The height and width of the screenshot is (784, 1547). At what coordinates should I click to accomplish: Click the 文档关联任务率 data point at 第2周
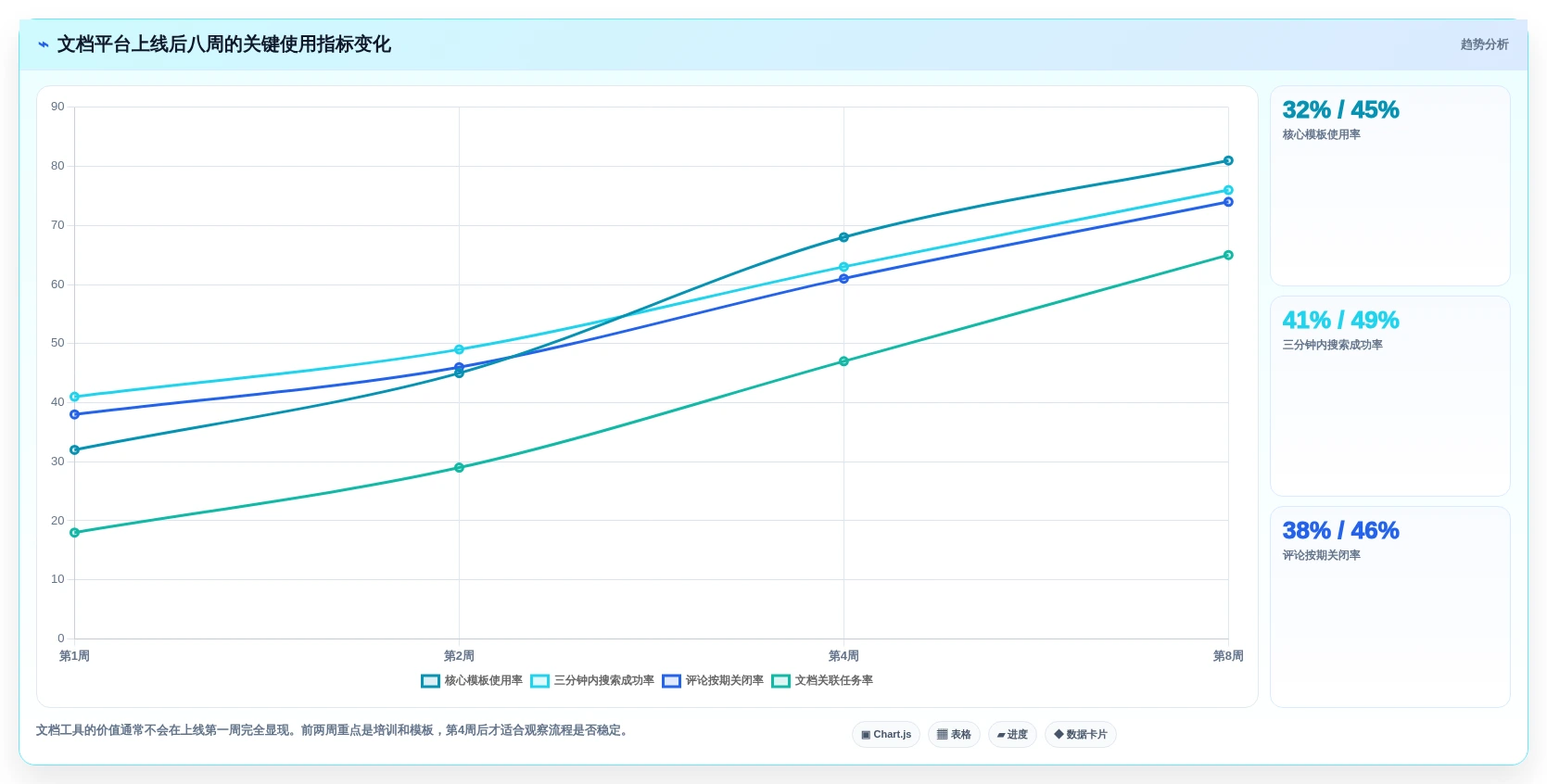pyautogui.click(x=459, y=468)
